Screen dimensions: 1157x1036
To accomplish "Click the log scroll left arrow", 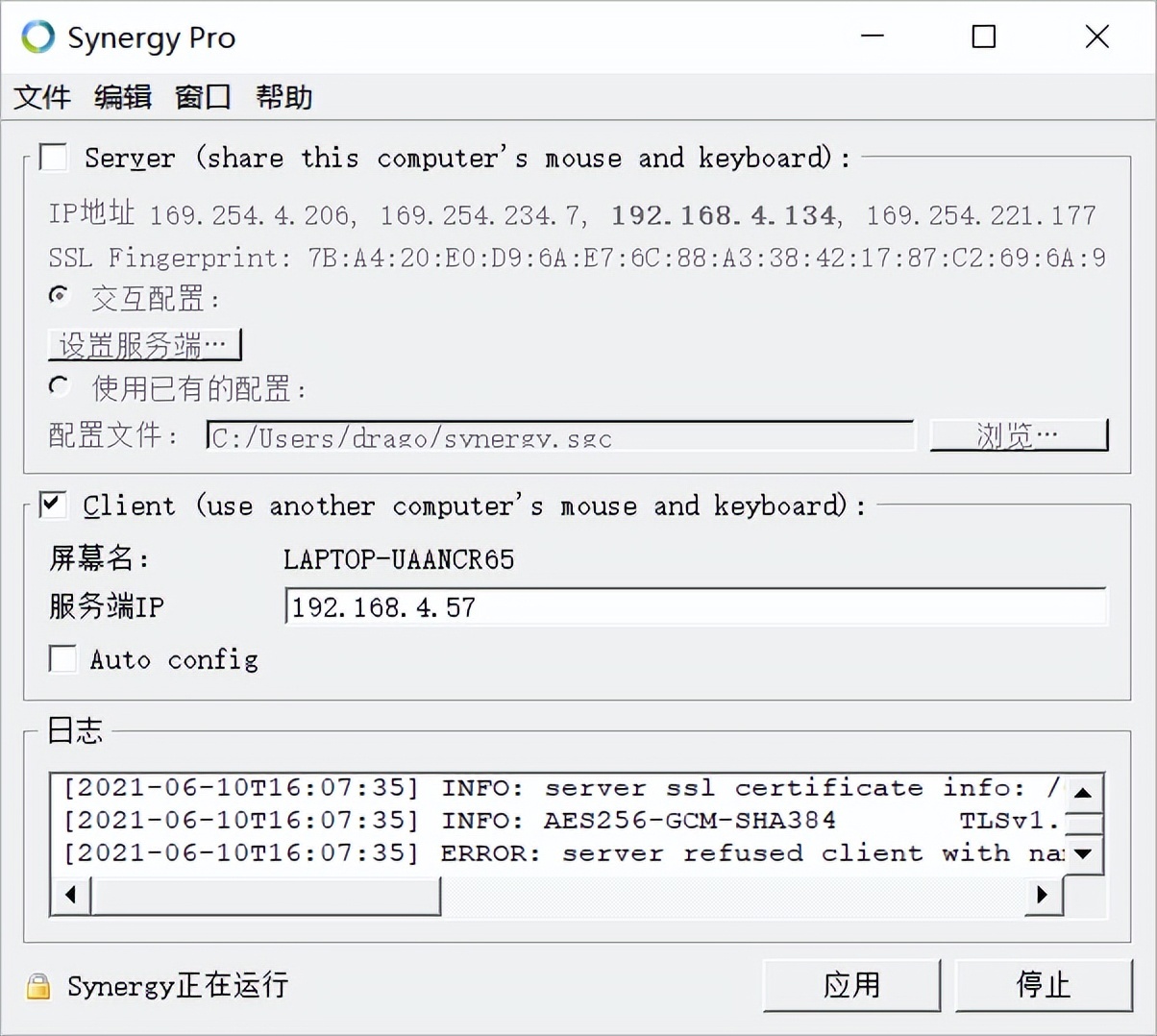I will (70, 896).
